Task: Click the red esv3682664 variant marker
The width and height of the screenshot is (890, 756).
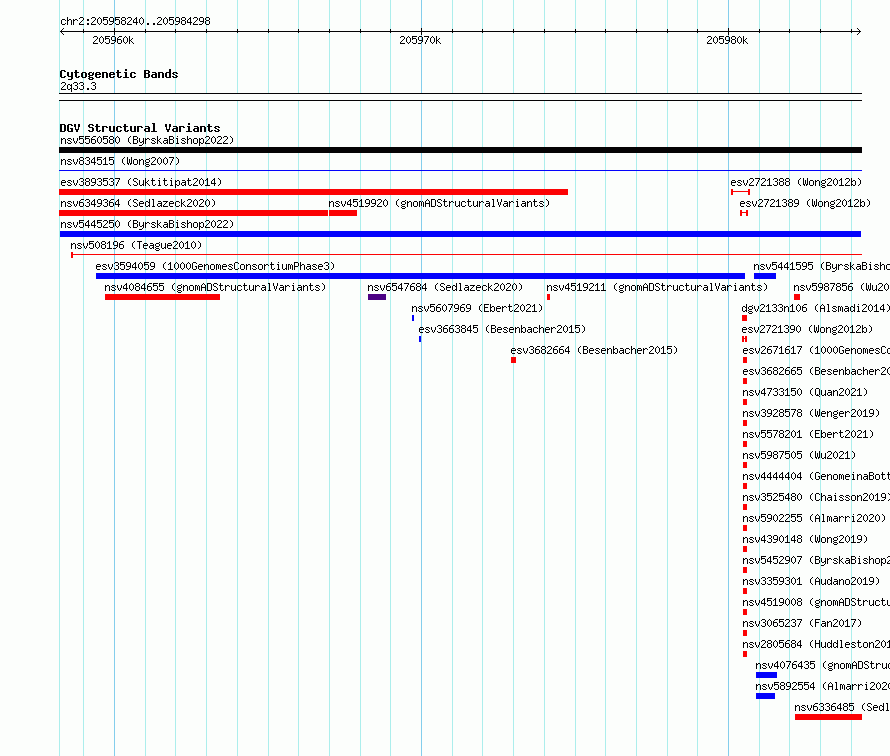Action: (x=514, y=360)
